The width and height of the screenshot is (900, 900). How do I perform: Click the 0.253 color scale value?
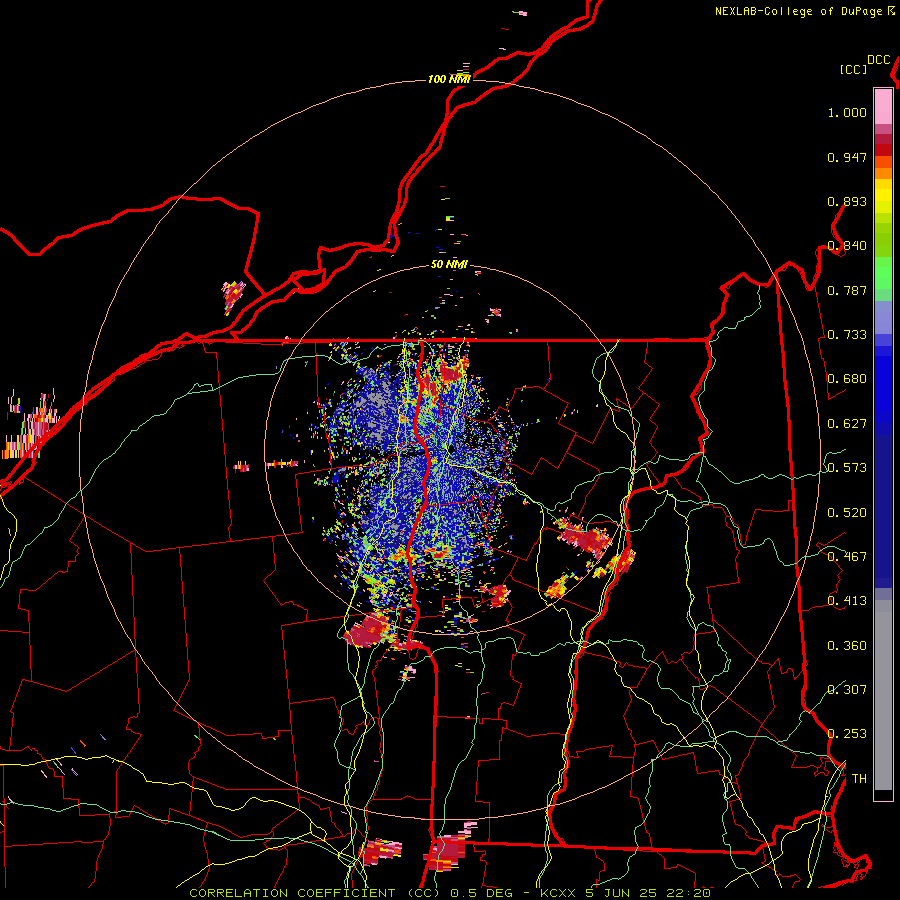847,734
